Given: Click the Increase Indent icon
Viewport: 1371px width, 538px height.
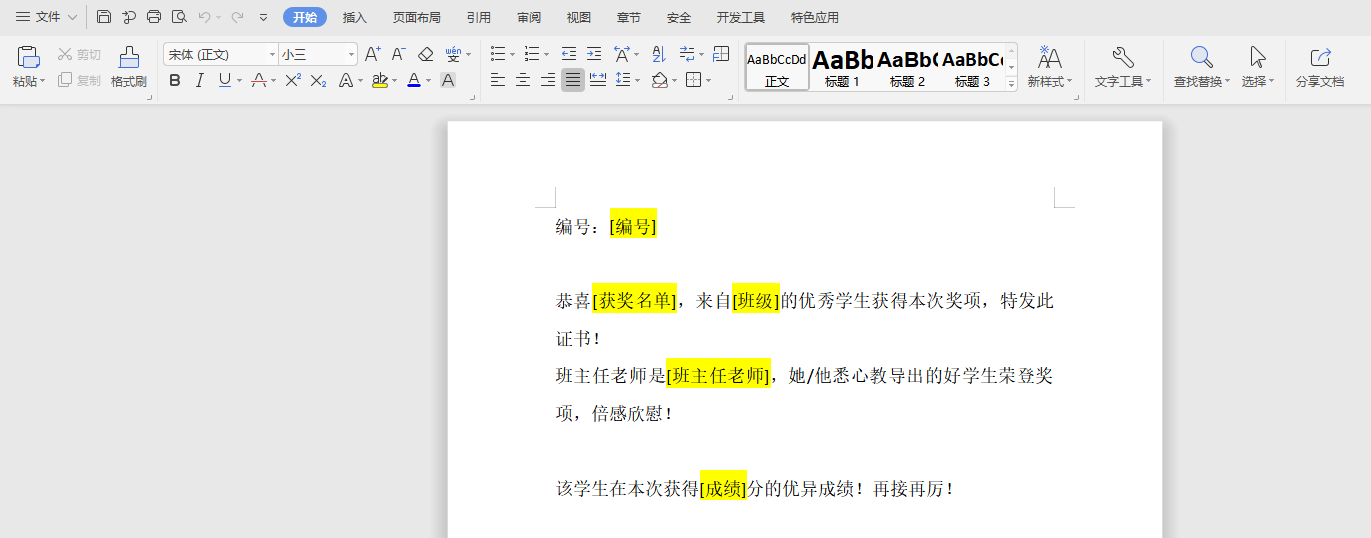Looking at the screenshot, I should pos(594,54).
